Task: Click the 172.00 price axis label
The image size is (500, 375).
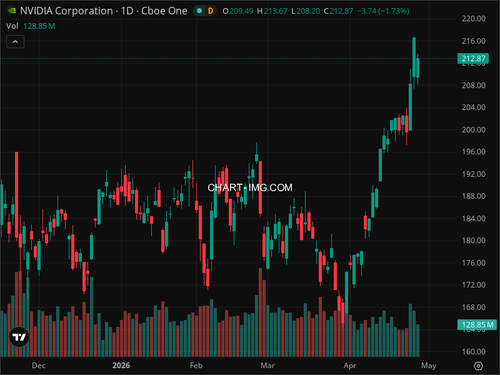Action: click(x=473, y=285)
